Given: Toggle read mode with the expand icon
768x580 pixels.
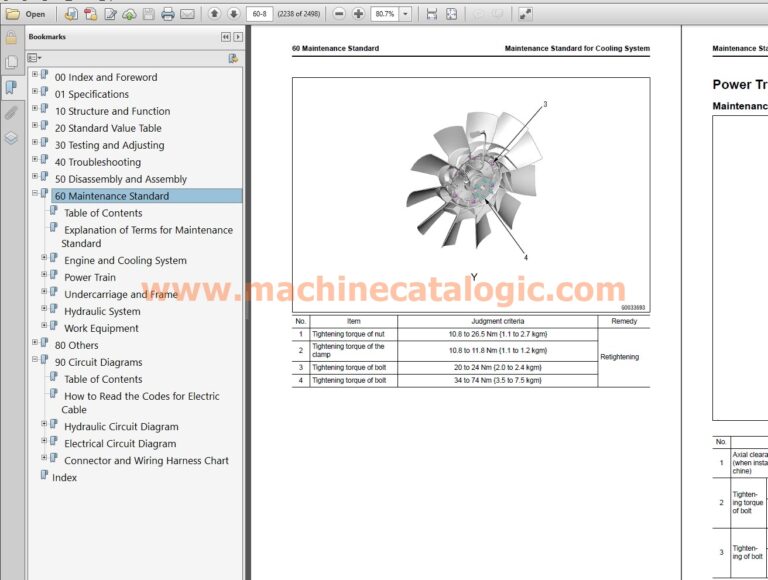Looking at the screenshot, I should [x=525, y=14].
